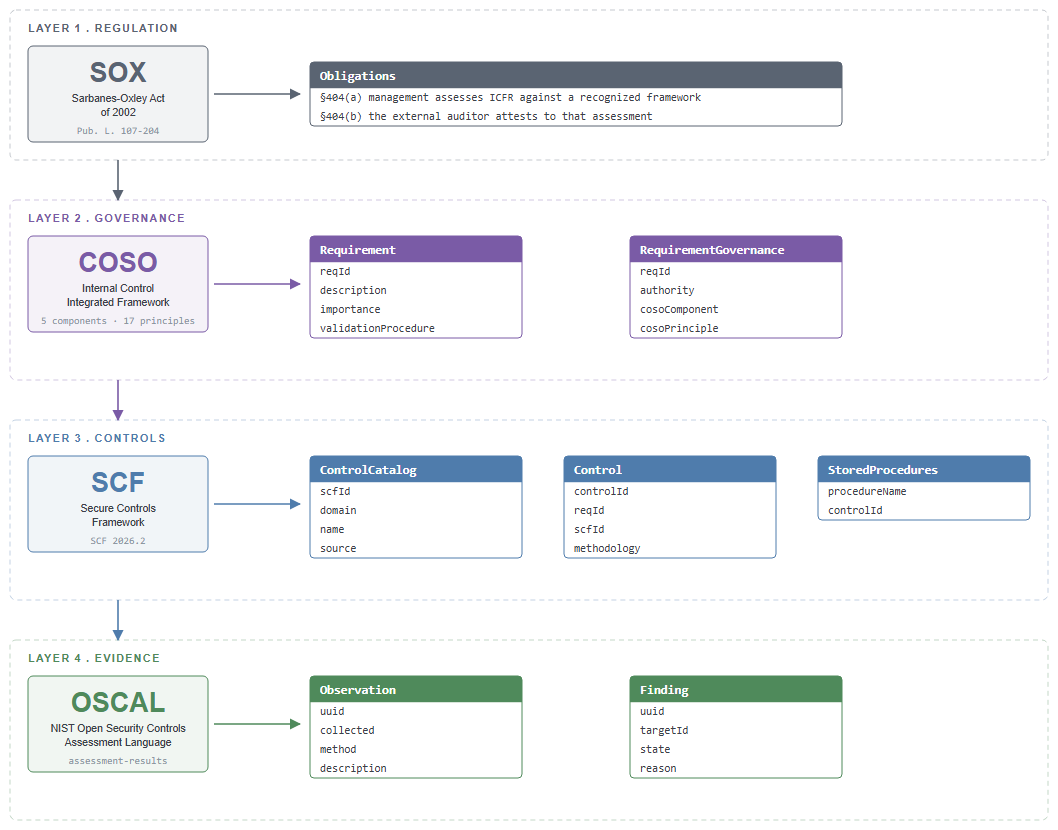The height and width of the screenshot is (830, 1058).
Task: Select the procedureName field
Action: [x=924, y=492]
